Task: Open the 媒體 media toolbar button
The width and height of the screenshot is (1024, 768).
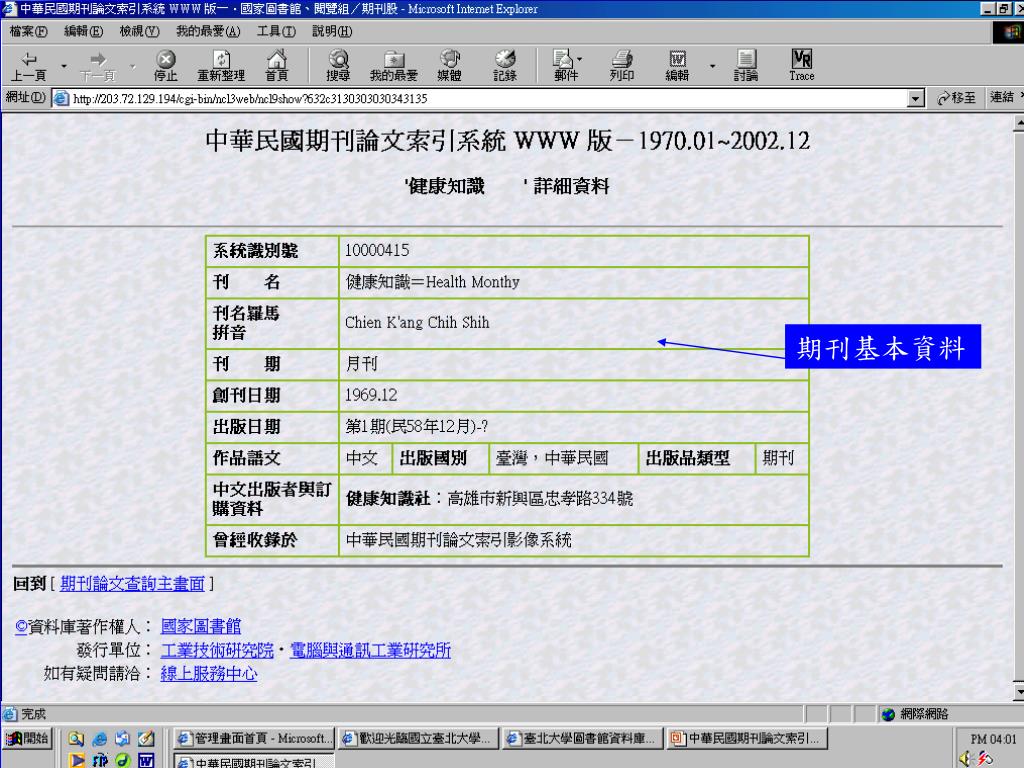Action: (x=449, y=66)
